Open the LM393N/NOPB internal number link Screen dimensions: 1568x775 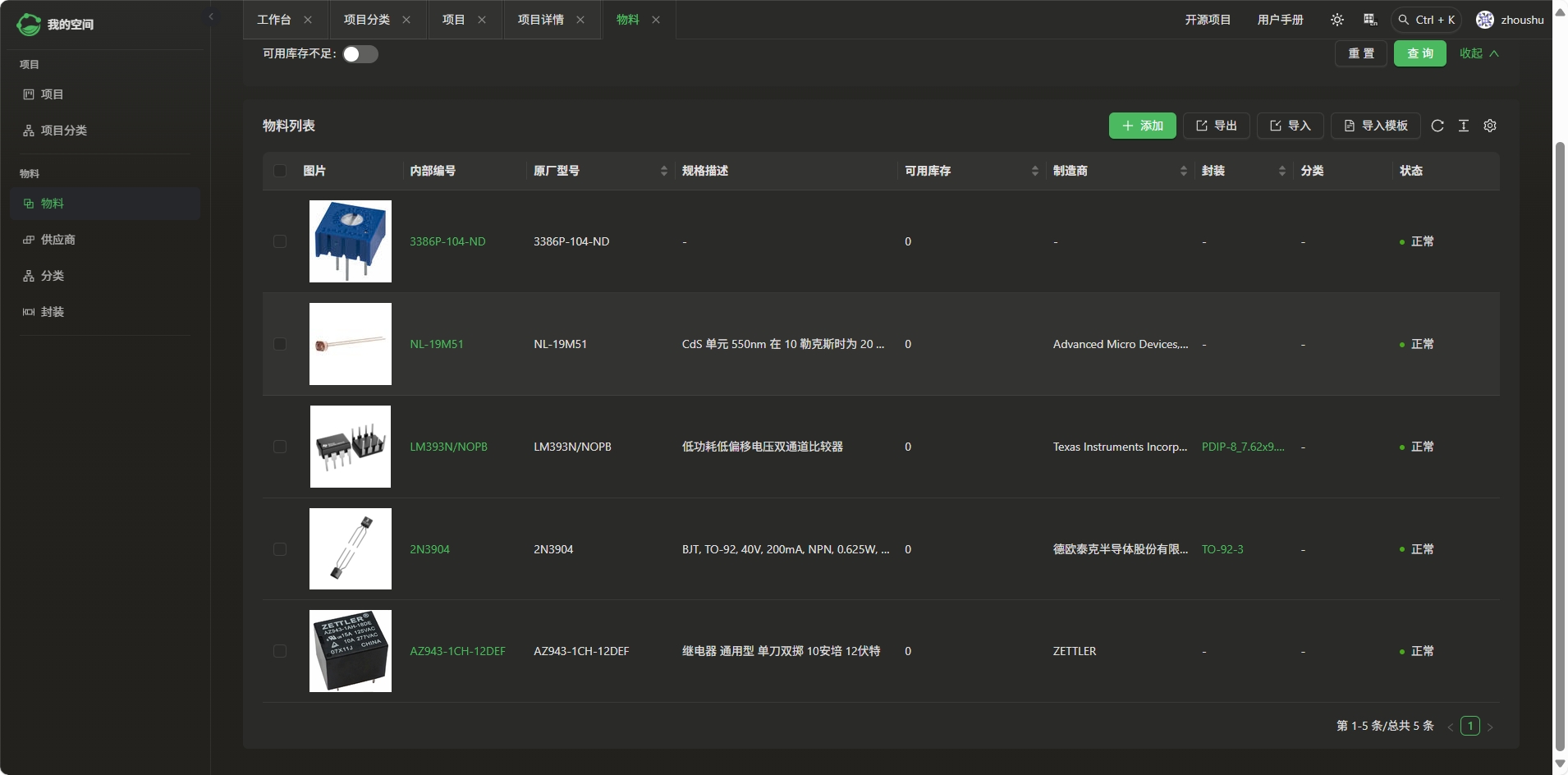(448, 447)
